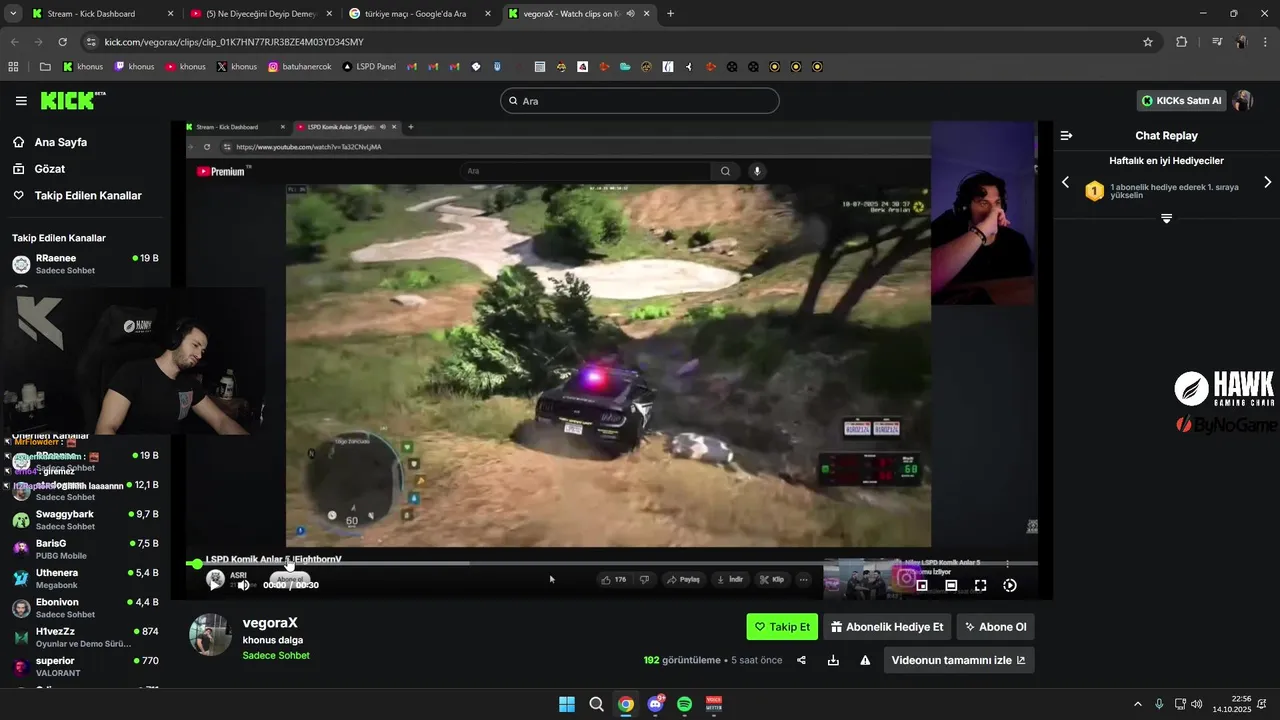Screen dimensions: 1280x720
Task: Open BarisG channel in sidebar
Action: pyautogui.click(x=85, y=549)
